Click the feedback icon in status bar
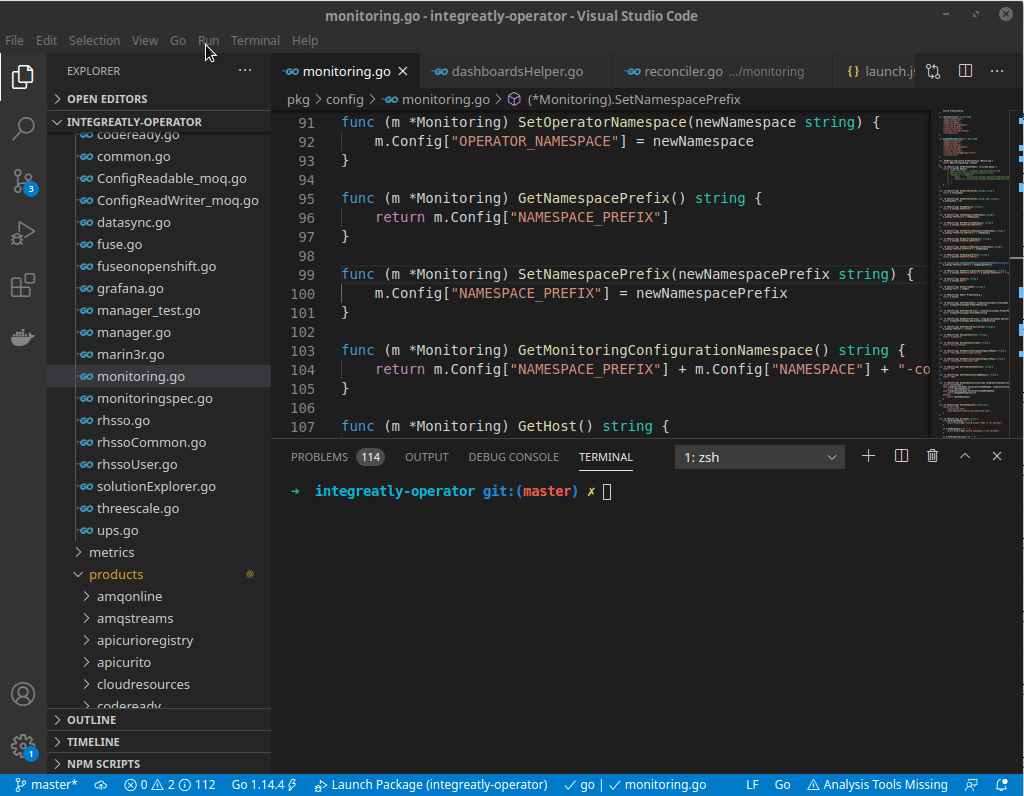The height and width of the screenshot is (796, 1024). (x=971, y=785)
